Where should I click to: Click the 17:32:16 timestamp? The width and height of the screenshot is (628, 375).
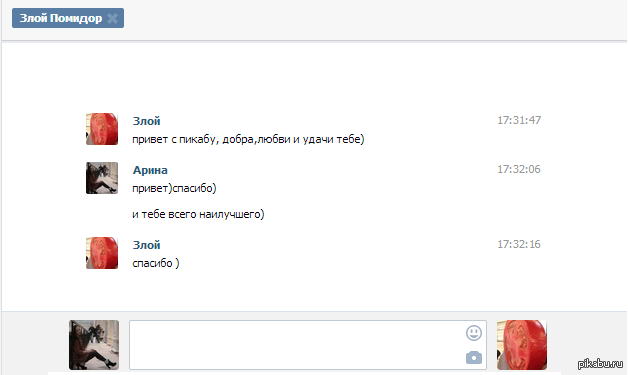coord(519,244)
